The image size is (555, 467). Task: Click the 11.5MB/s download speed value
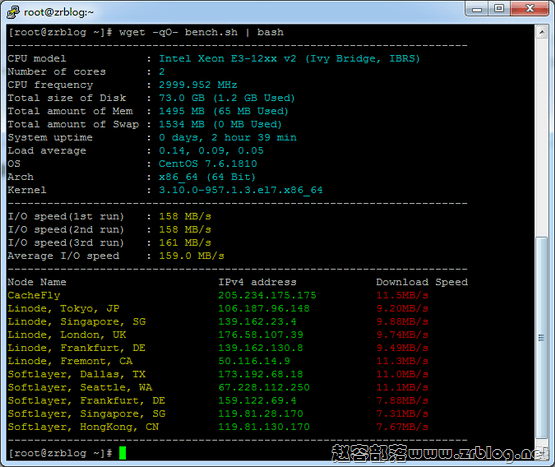402,295
